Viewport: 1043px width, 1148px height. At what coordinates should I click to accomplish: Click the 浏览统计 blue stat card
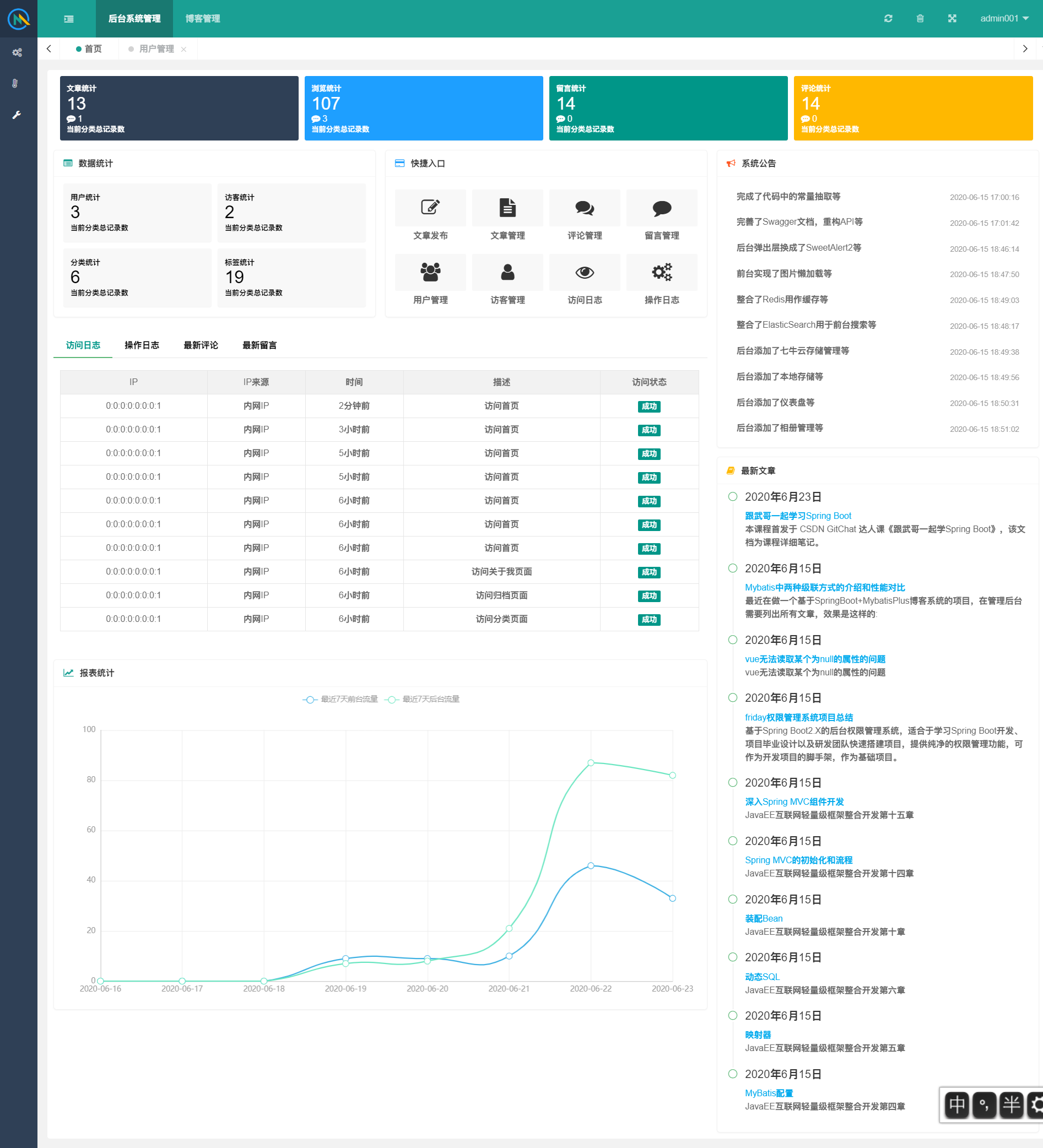pyautogui.click(x=424, y=108)
